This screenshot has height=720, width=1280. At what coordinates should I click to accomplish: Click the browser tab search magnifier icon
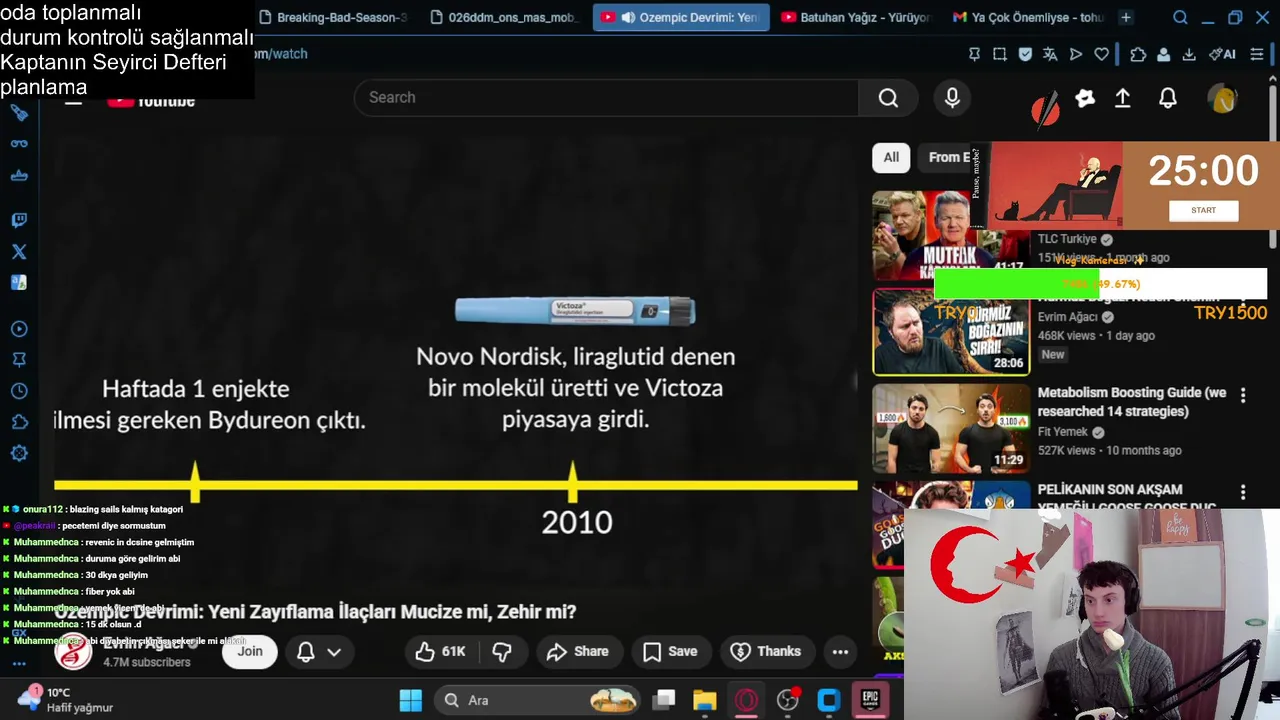(x=1180, y=17)
